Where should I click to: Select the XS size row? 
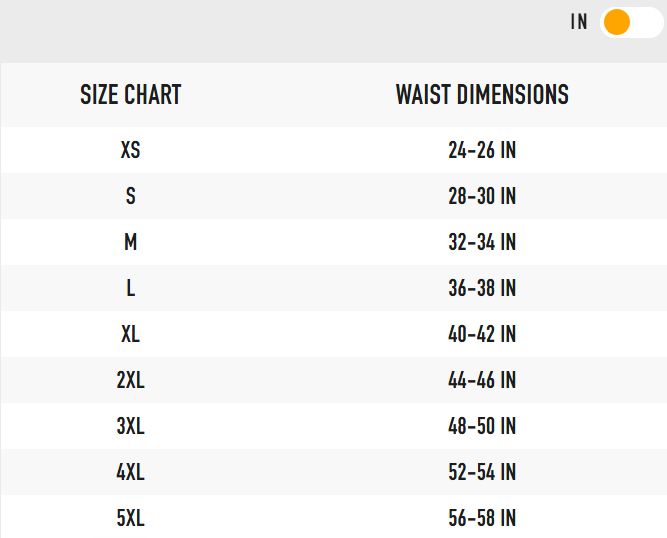pos(131,150)
